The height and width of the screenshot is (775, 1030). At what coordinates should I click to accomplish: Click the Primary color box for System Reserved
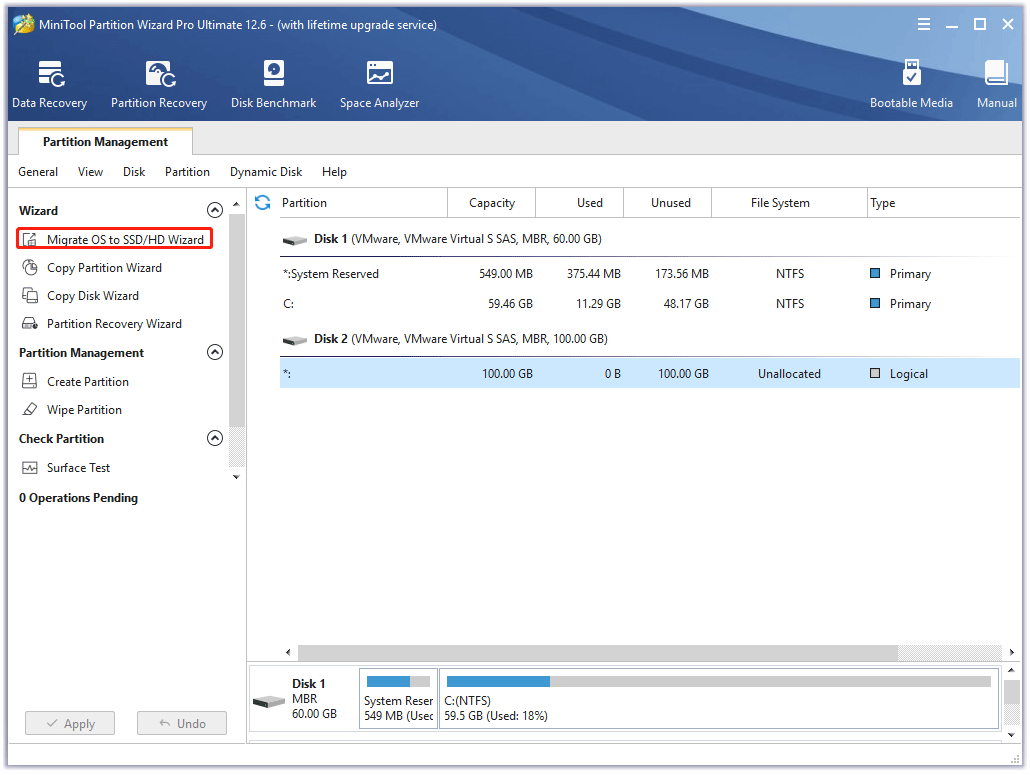pos(875,273)
